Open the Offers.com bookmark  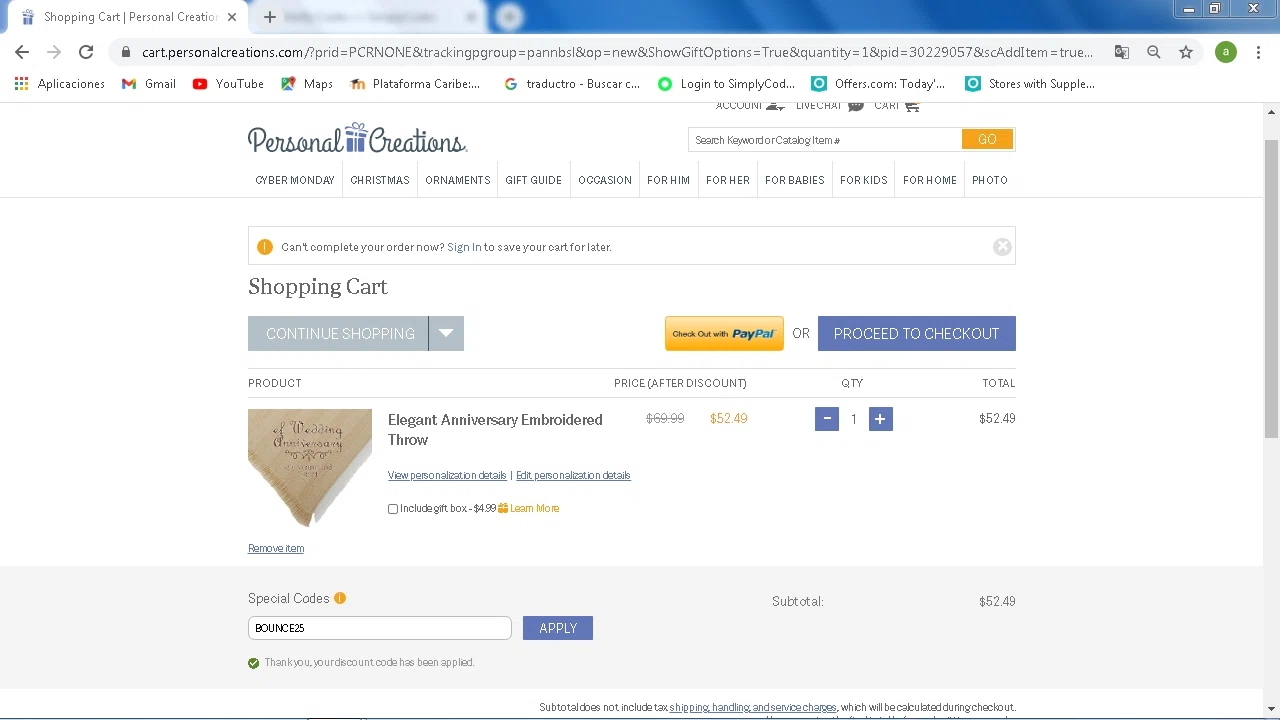tap(878, 84)
